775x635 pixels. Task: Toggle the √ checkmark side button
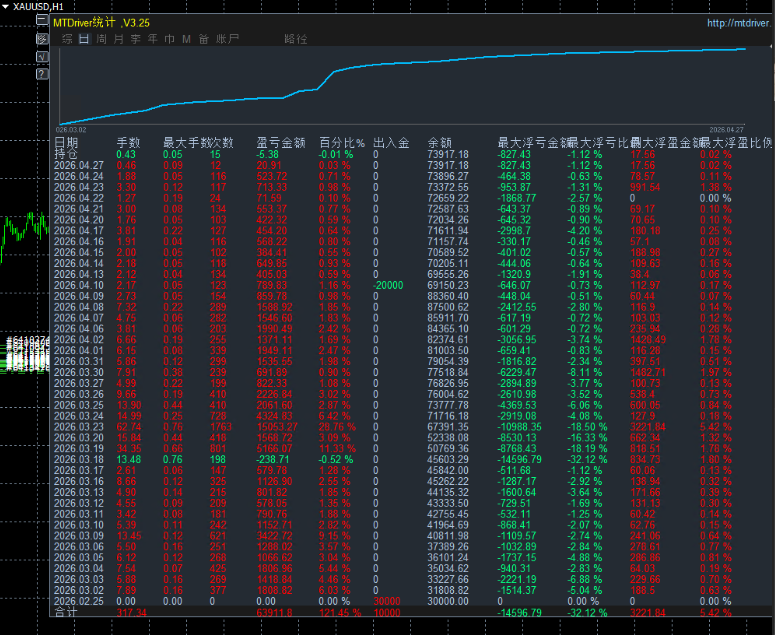click(x=42, y=56)
